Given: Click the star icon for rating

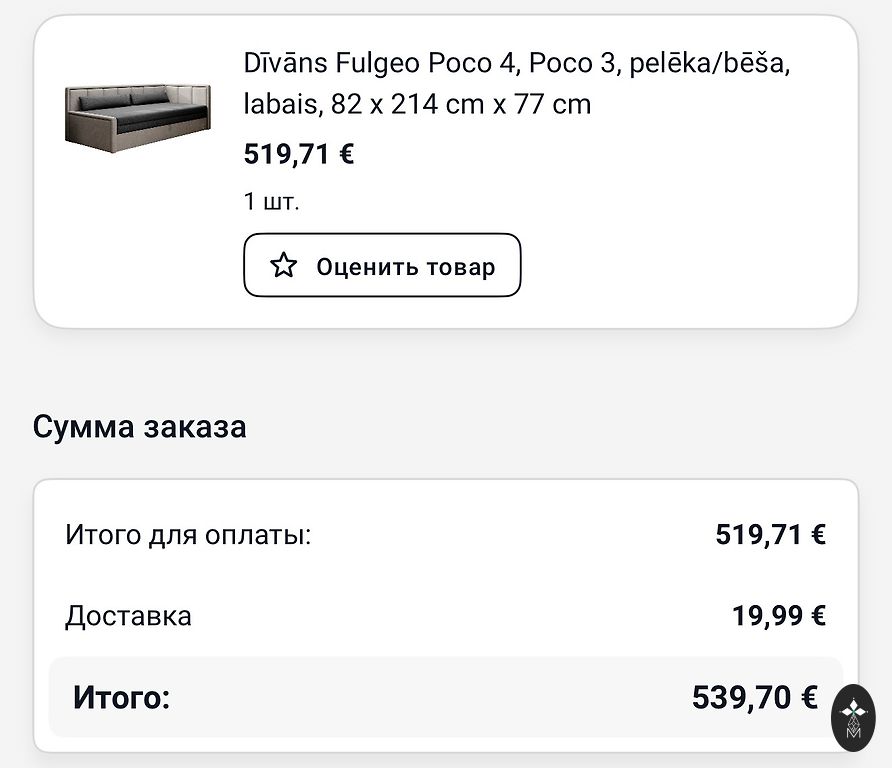Looking at the screenshot, I should 284,266.
